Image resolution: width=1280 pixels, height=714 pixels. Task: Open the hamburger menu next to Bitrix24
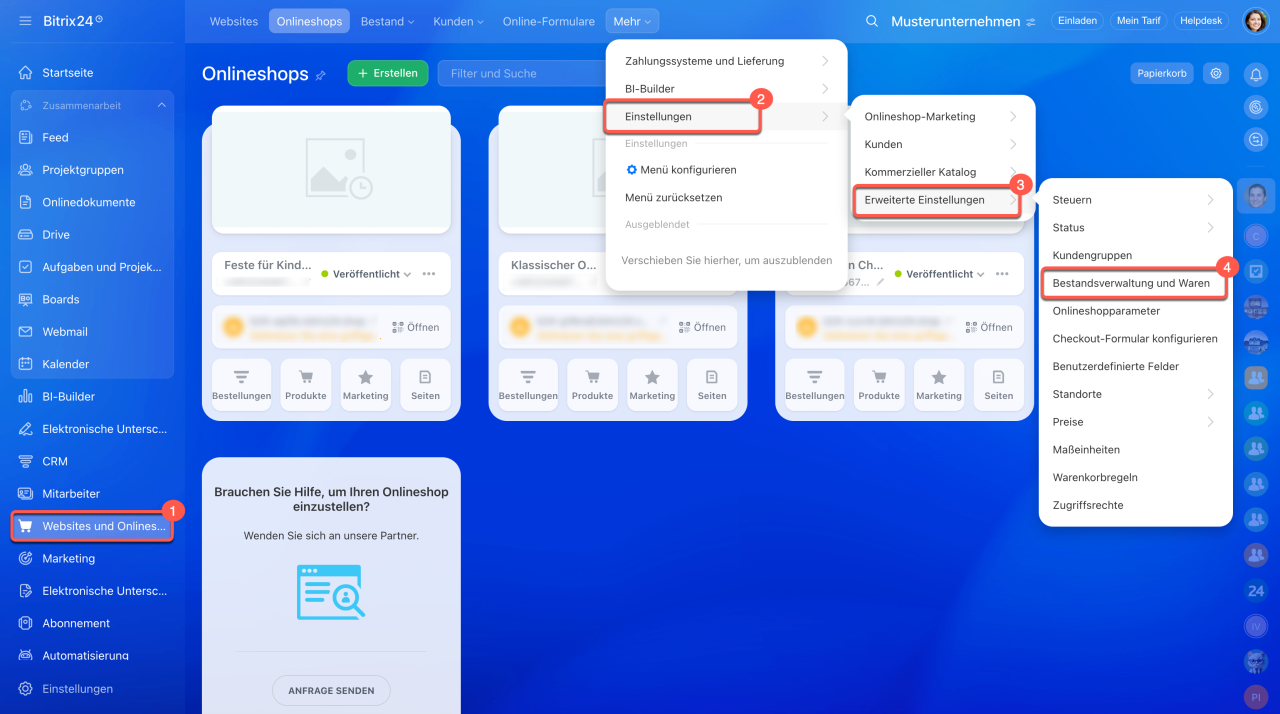pyautogui.click(x=25, y=20)
